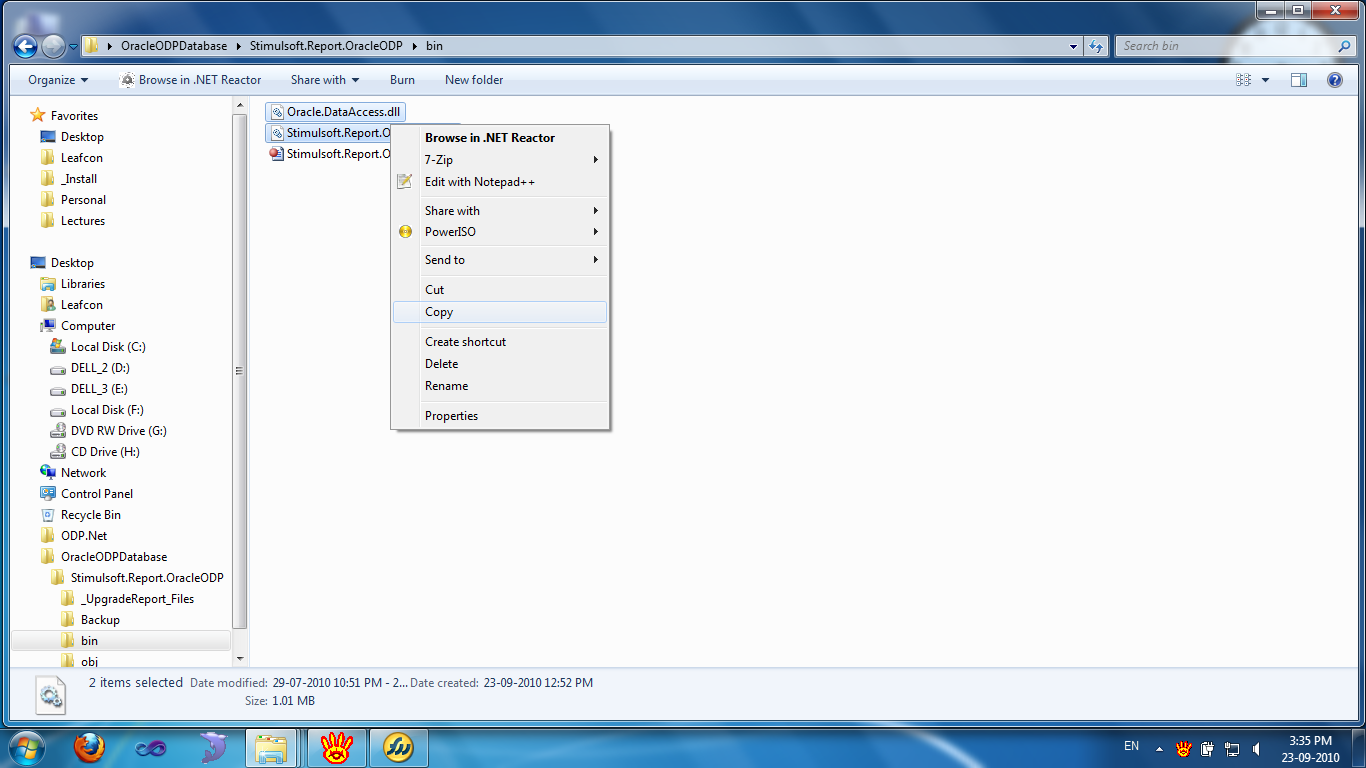This screenshot has height=768, width=1366.
Task: Click Stimulsoft.Report.OracleODP breadcrumb segment
Action: [x=327, y=46]
